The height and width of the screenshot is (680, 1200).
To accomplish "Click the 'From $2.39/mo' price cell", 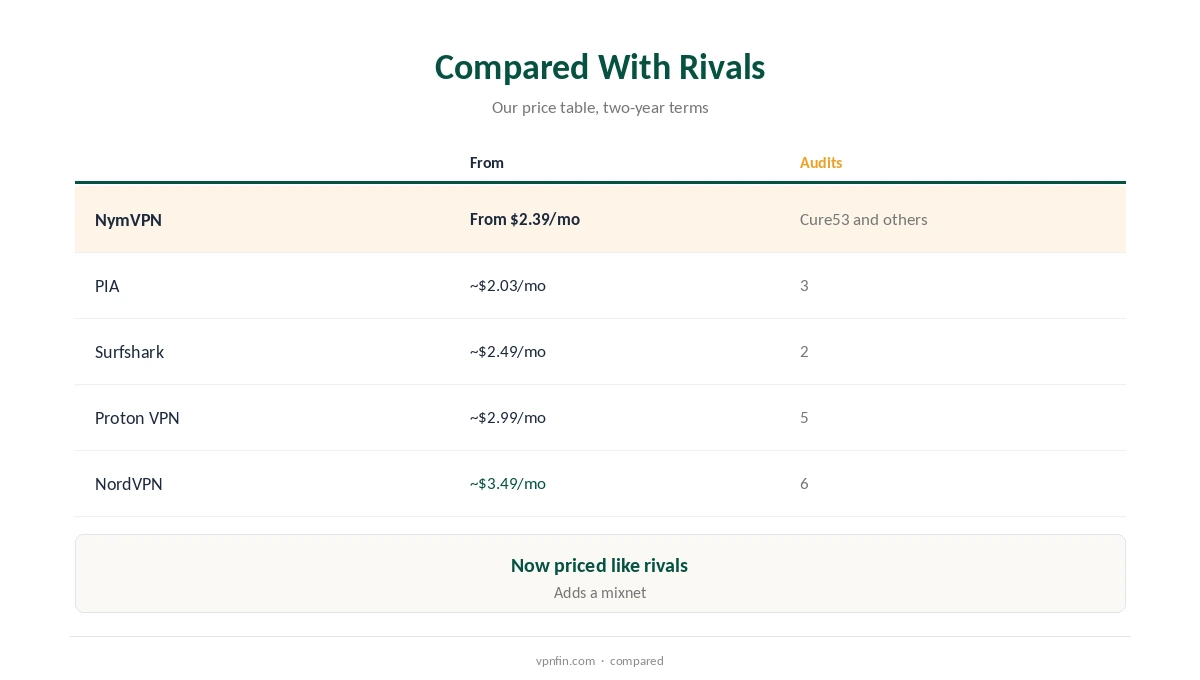I will coord(525,219).
